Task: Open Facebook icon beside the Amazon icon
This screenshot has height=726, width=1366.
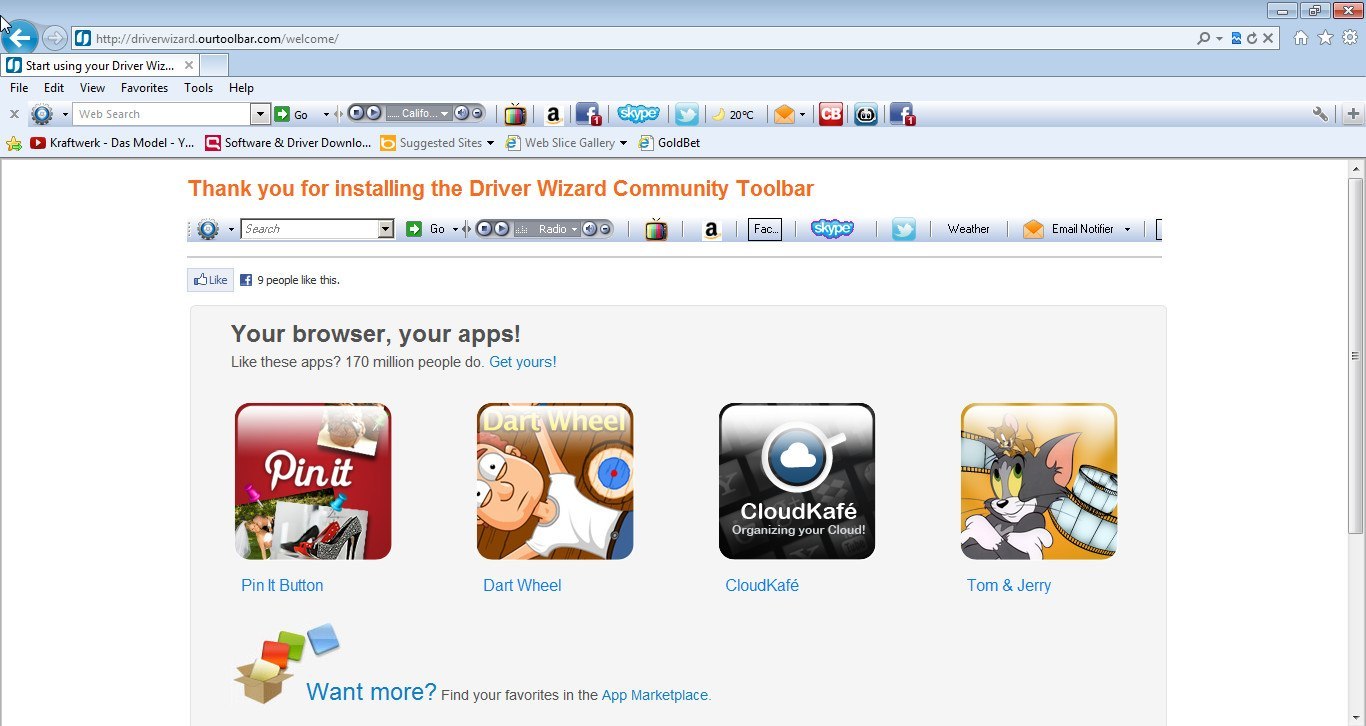Action: 588,114
